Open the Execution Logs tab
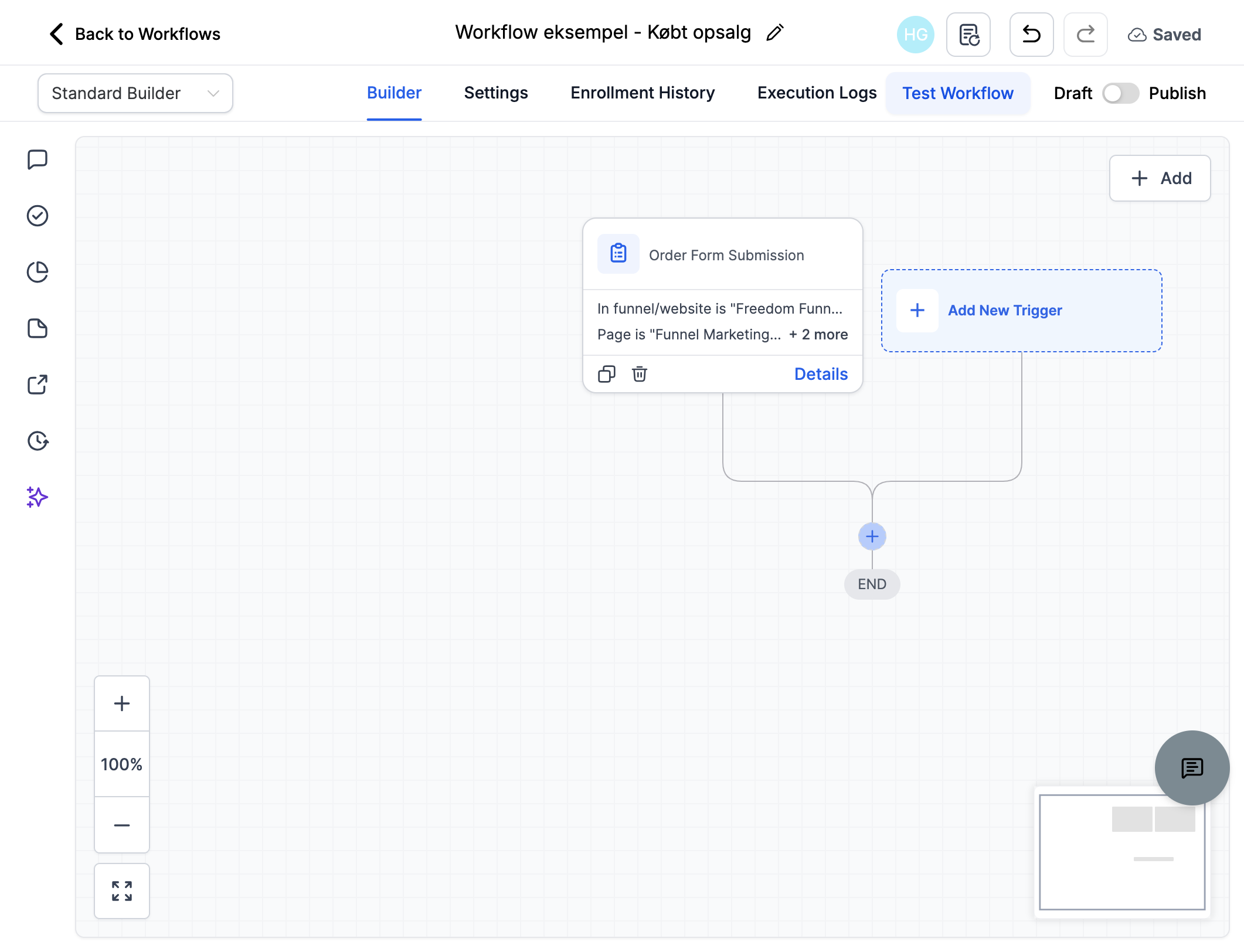This screenshot has width=1244, height=952. [817, 93]
